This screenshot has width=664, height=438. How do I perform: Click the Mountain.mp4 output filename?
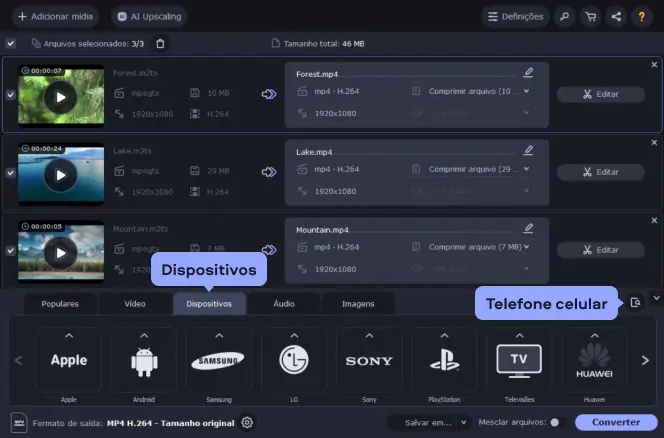tap(322, 230)
